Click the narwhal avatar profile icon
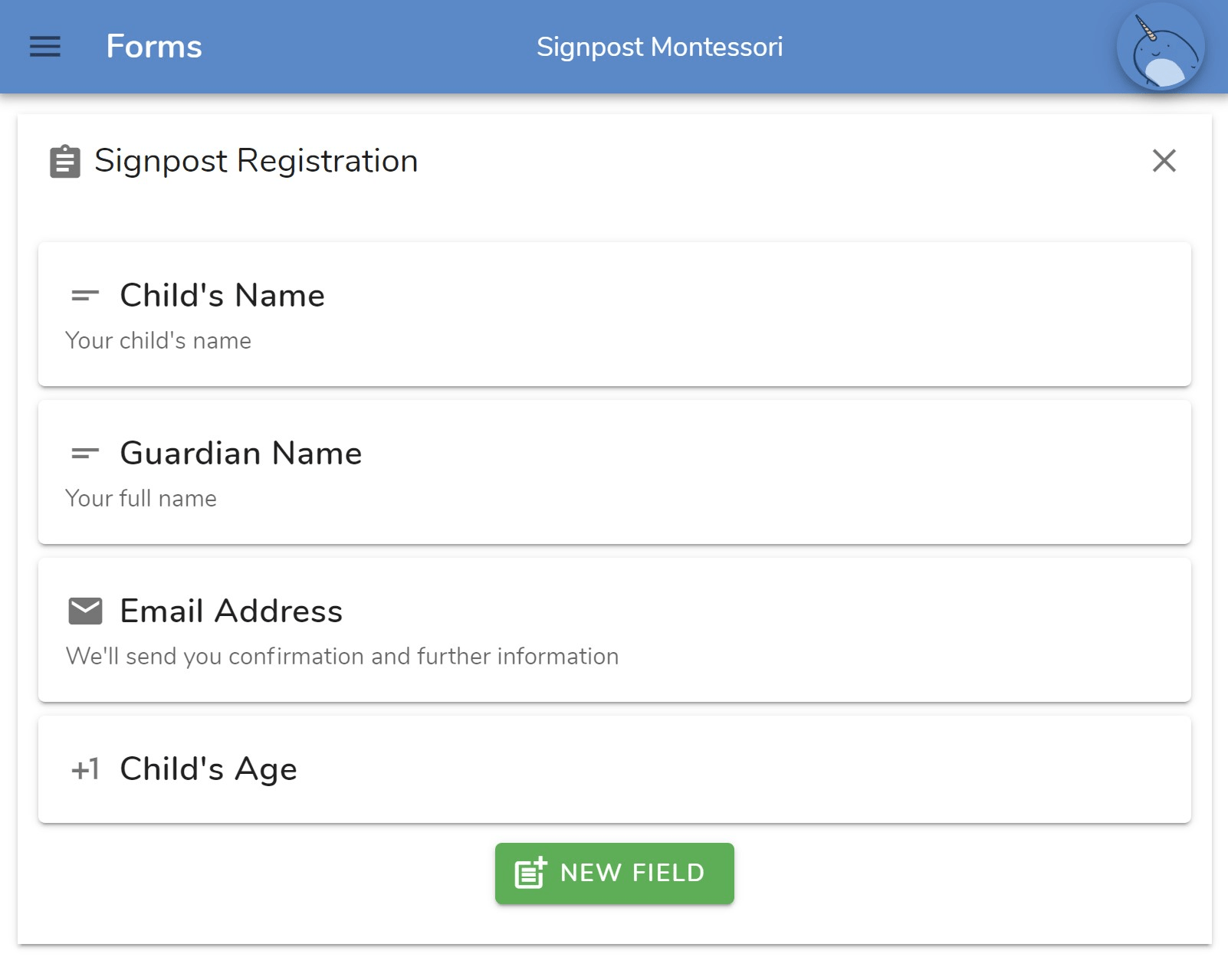1228x980 pixels. tap(1161, 47)
